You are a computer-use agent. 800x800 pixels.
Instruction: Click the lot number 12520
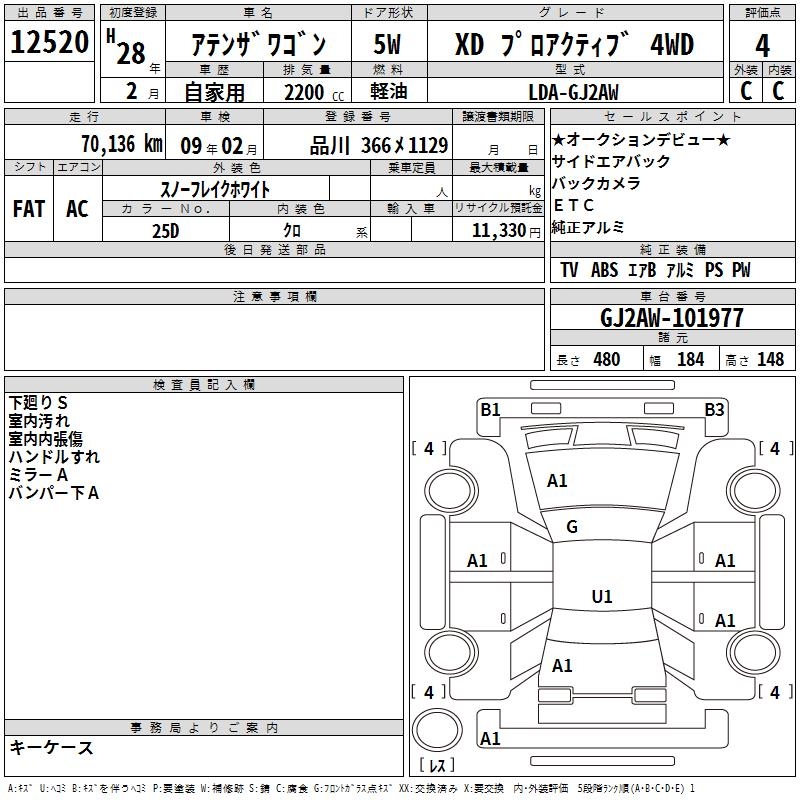point(49,45)
